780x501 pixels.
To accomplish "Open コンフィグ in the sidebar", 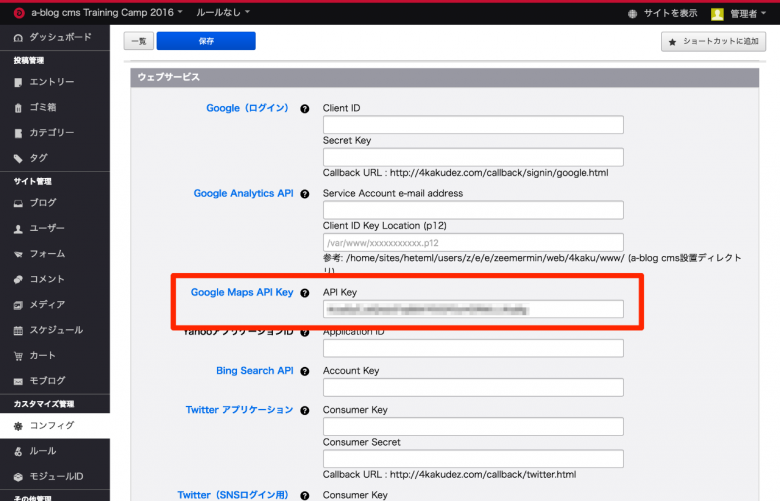I will (52, 426).
